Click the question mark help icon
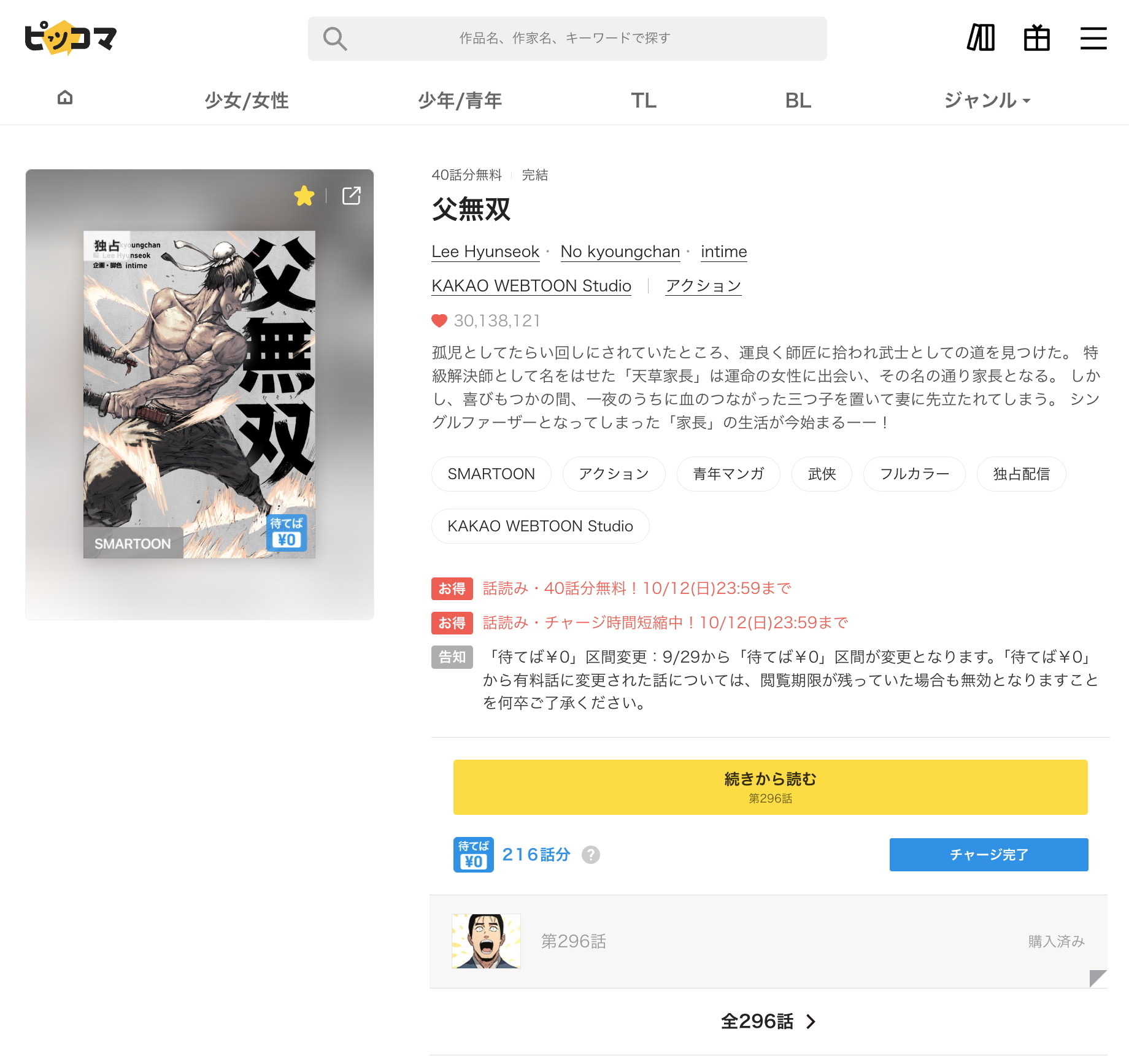Image resolution: width=1129 pixels, height=1064 pixels. click(590, 855)
